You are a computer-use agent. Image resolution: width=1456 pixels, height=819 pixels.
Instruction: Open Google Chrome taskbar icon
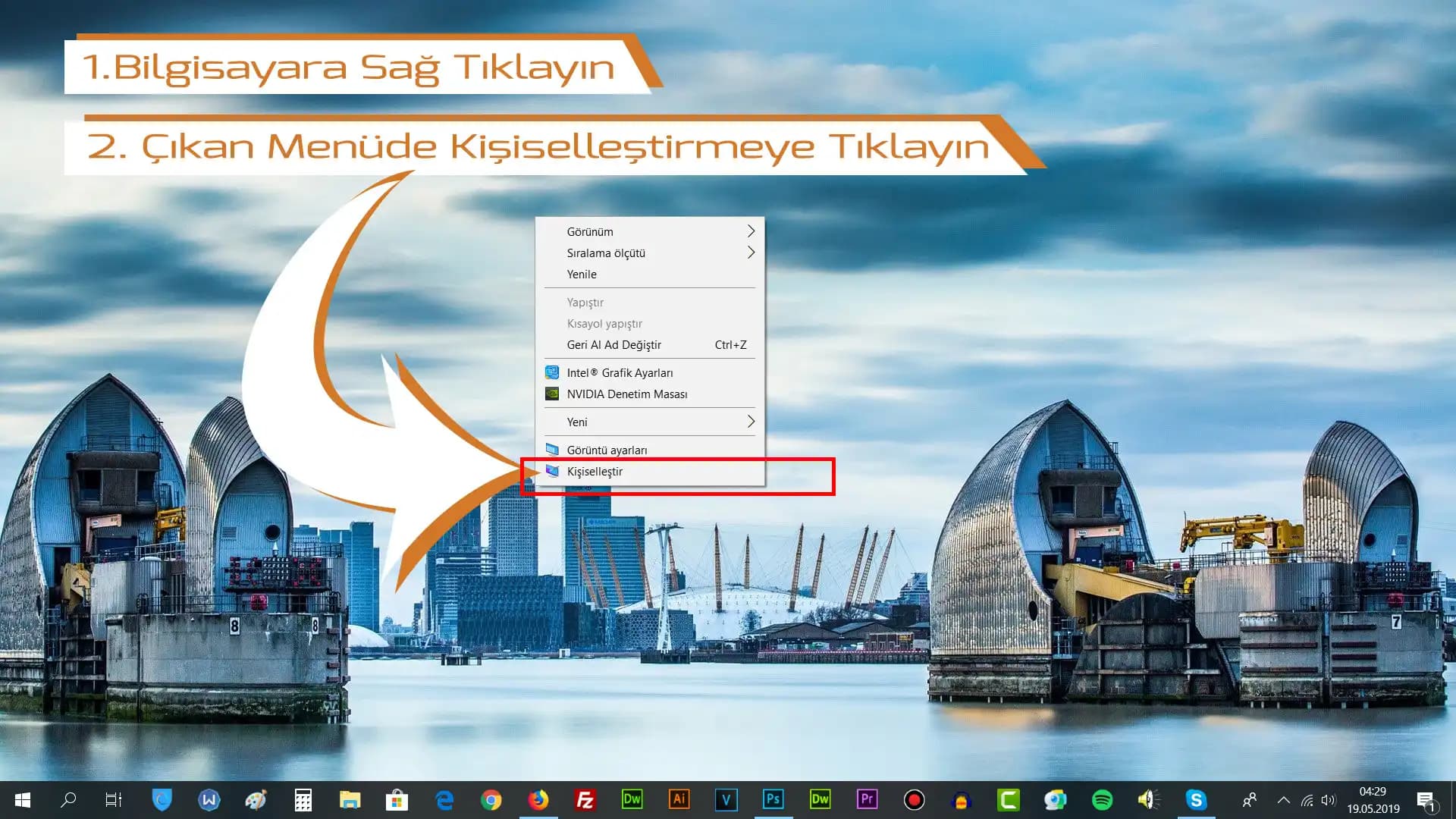491,800
